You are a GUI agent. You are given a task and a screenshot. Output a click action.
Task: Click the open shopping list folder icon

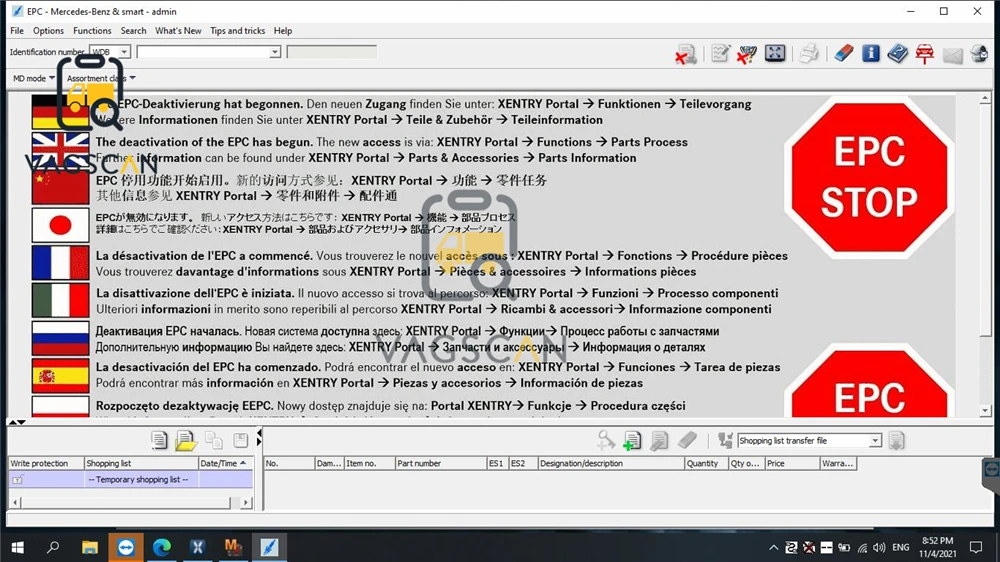click(x=186, y=440)
